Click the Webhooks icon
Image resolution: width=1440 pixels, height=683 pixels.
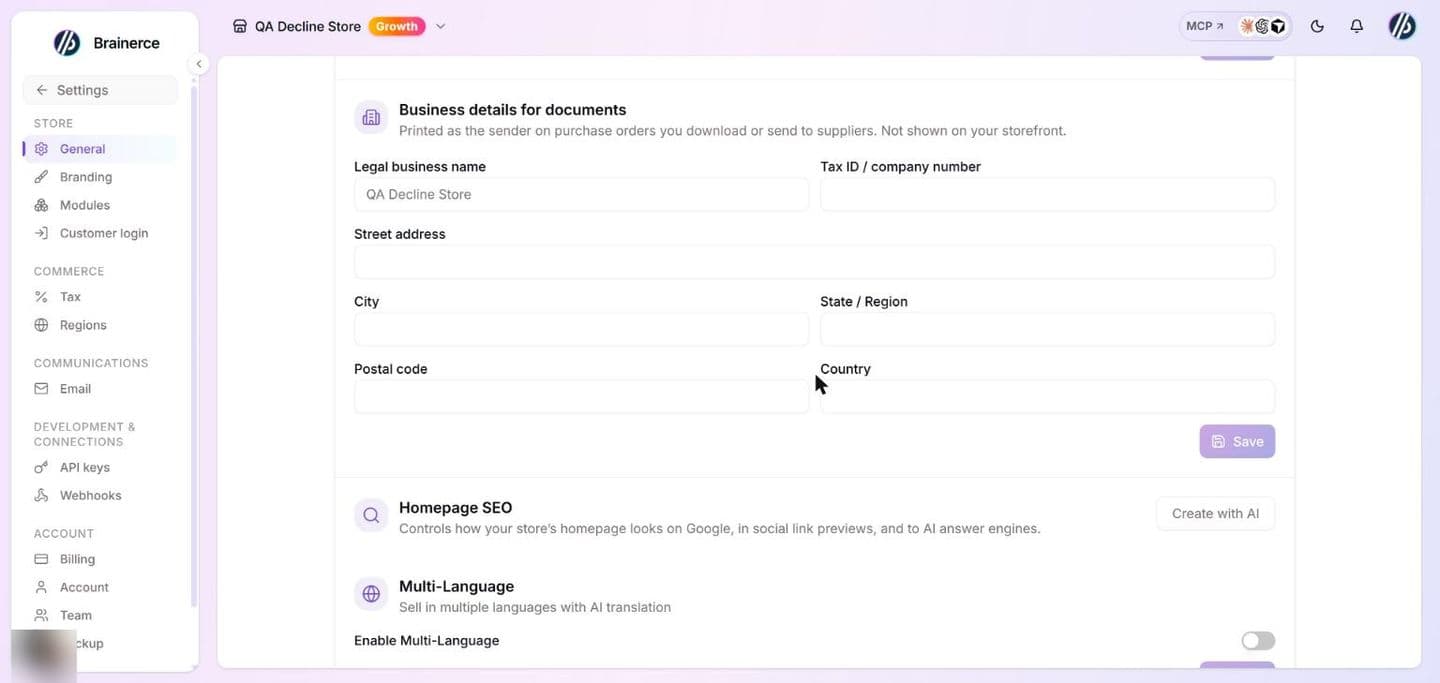[41, 495]
